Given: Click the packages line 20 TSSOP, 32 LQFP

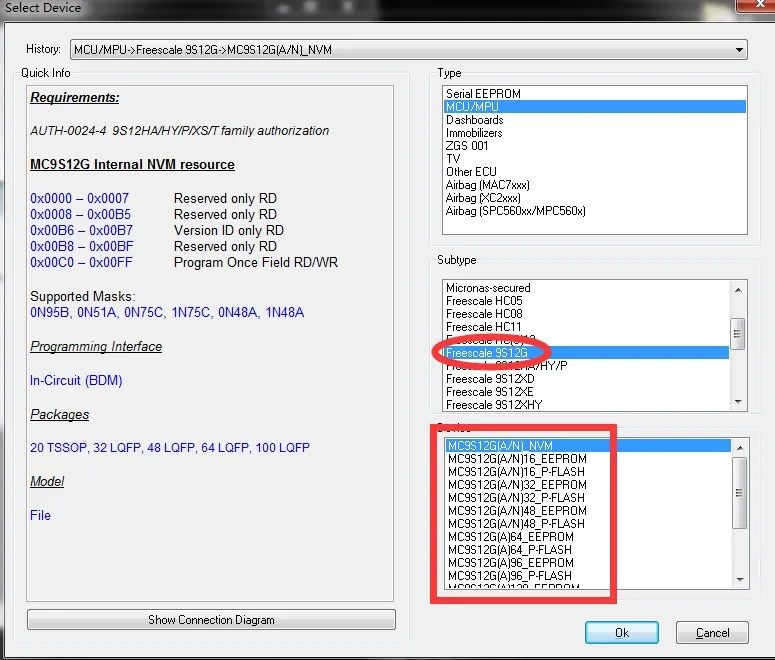Looking at the screenshot, I should (170, 447).
